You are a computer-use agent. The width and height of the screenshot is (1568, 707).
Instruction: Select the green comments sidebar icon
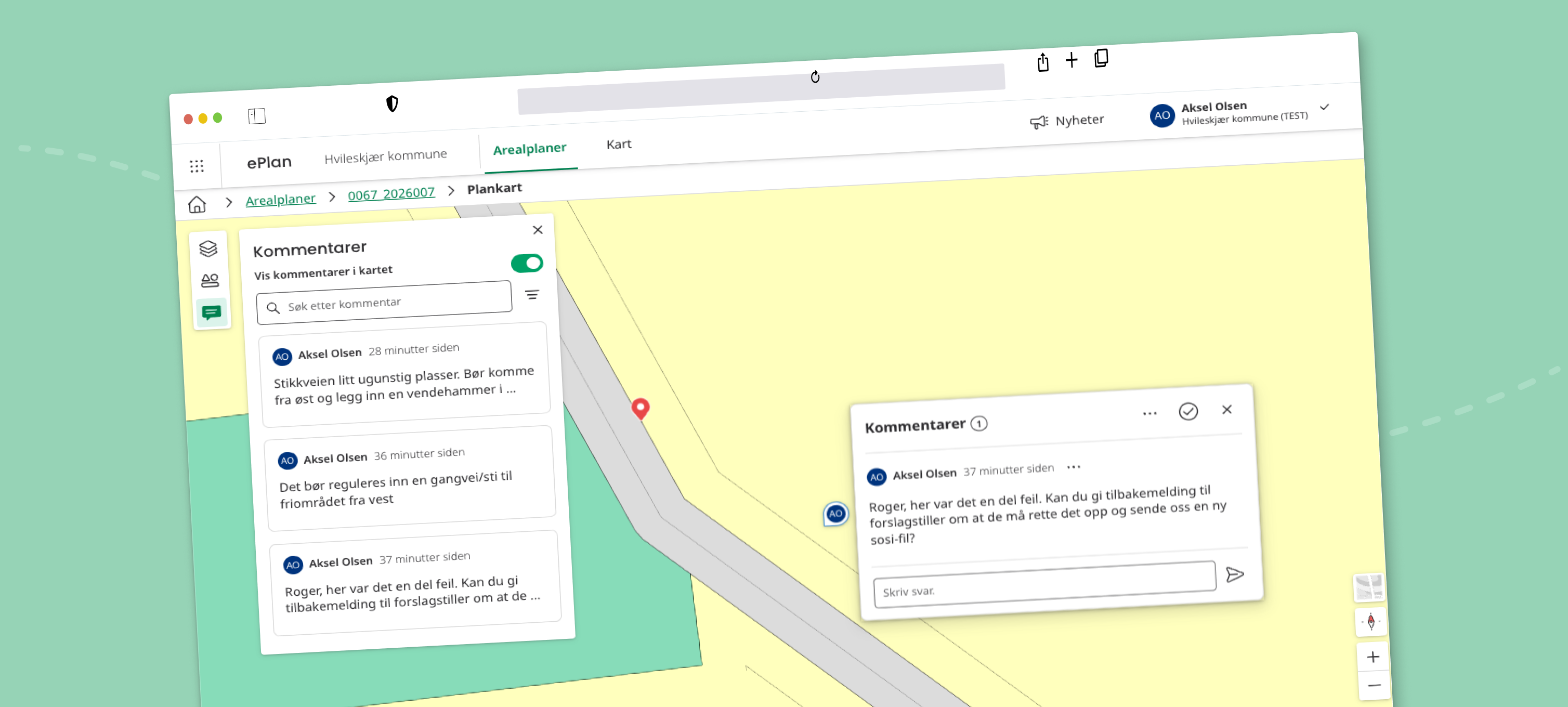[x=211, y=313]
